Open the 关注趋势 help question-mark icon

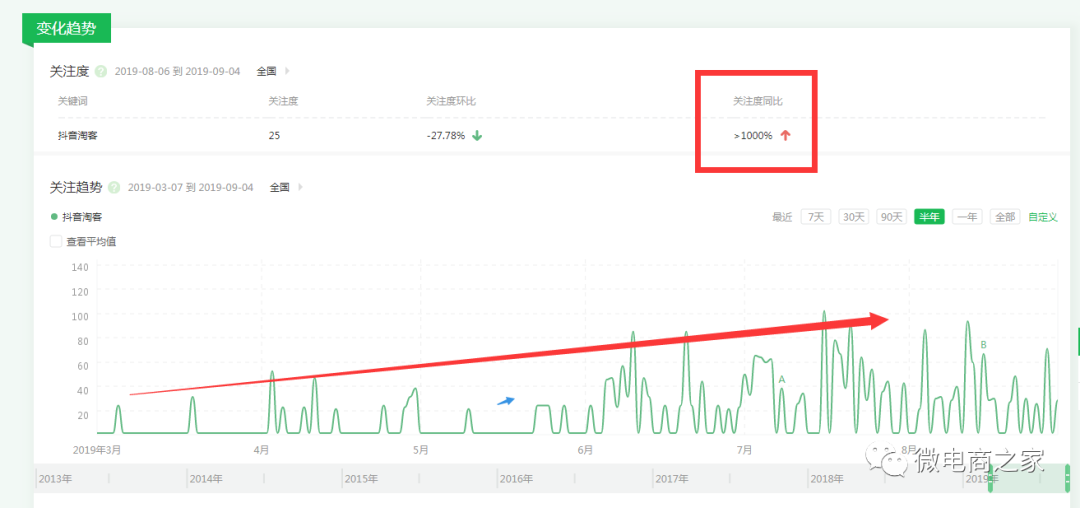click(114, 187)
